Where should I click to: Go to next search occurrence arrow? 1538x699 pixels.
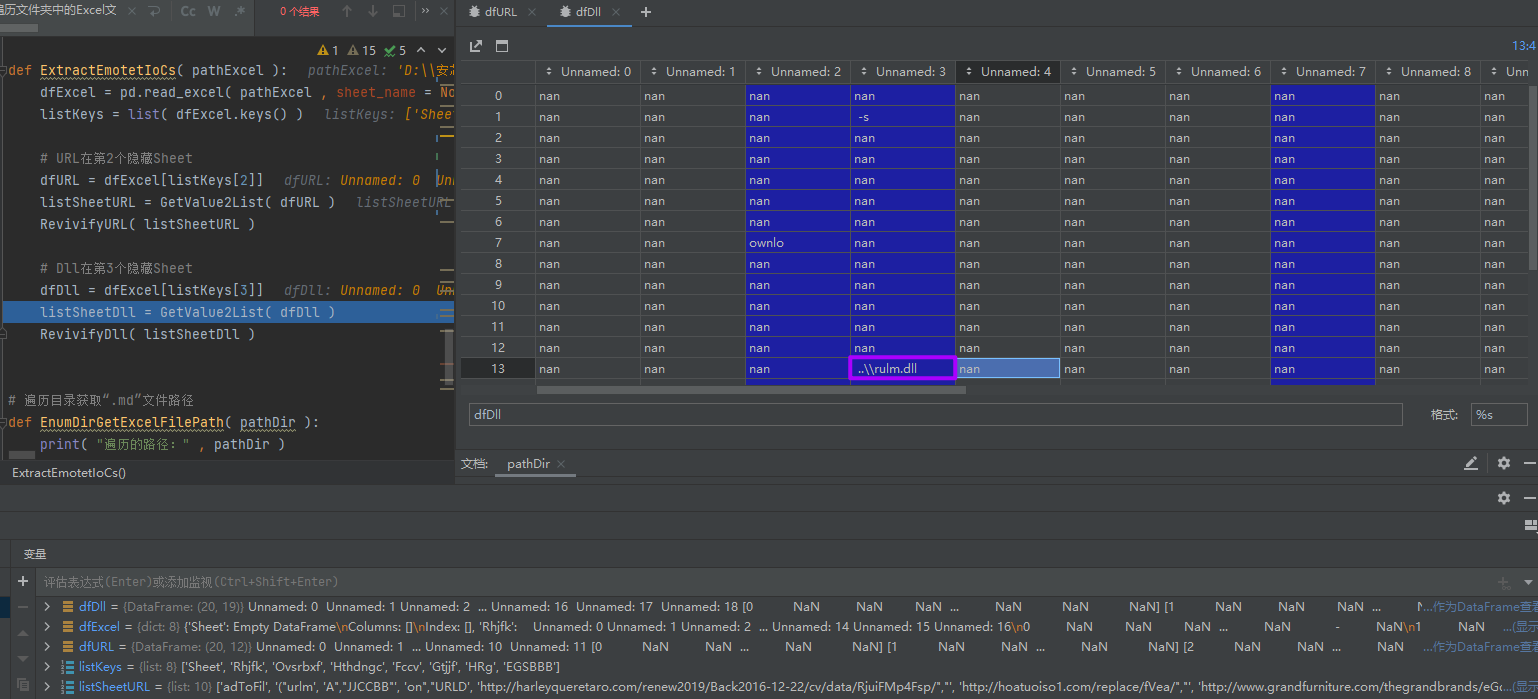coord(373,12)
